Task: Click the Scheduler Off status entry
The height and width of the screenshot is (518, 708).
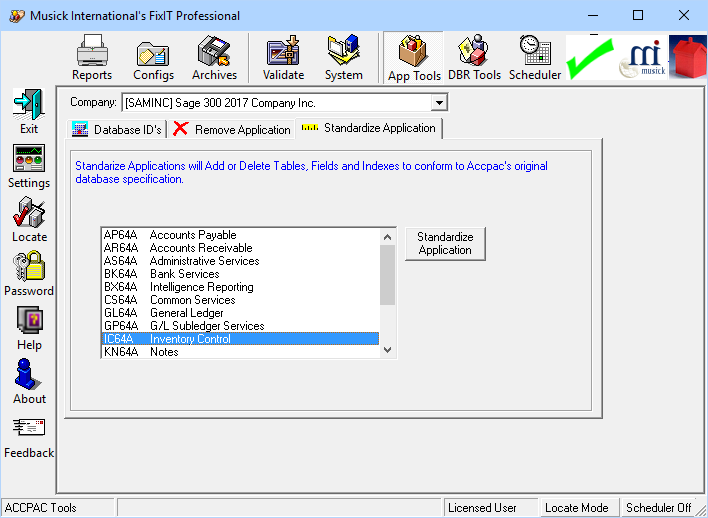Action: (659, 508)
